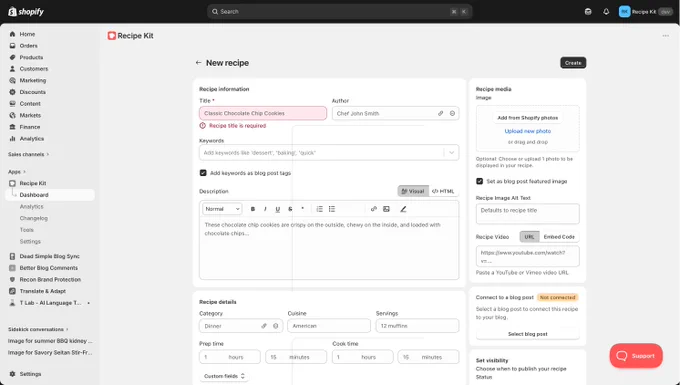Click the store icon left of the bell
This screenshot has width=680, height=385.
point(588,12)
